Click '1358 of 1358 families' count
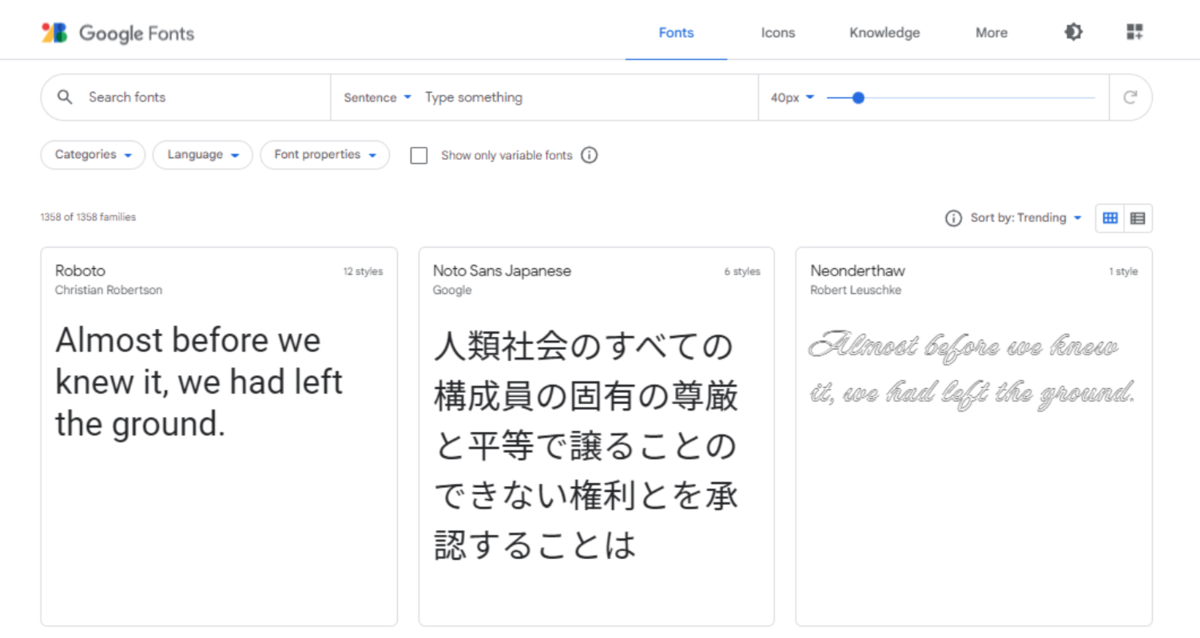Viewport: 1200px width, 638px height. click(x=88, y=217)
